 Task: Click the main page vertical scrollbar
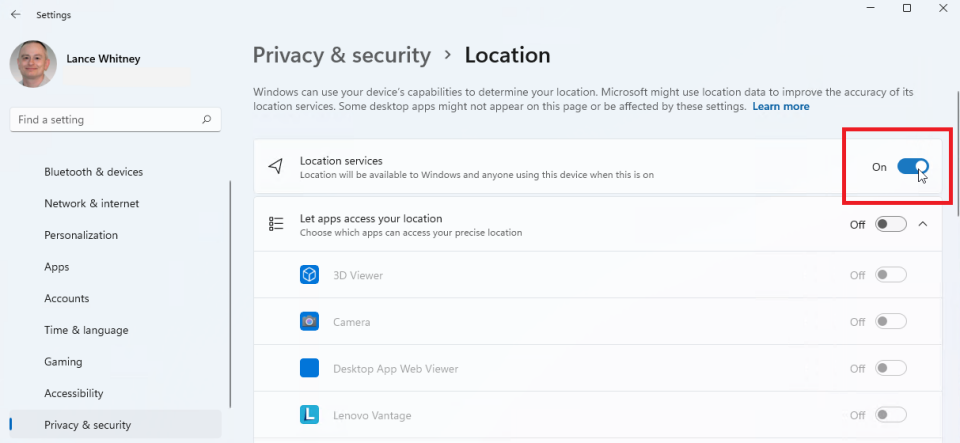click(x=957, y=153)
